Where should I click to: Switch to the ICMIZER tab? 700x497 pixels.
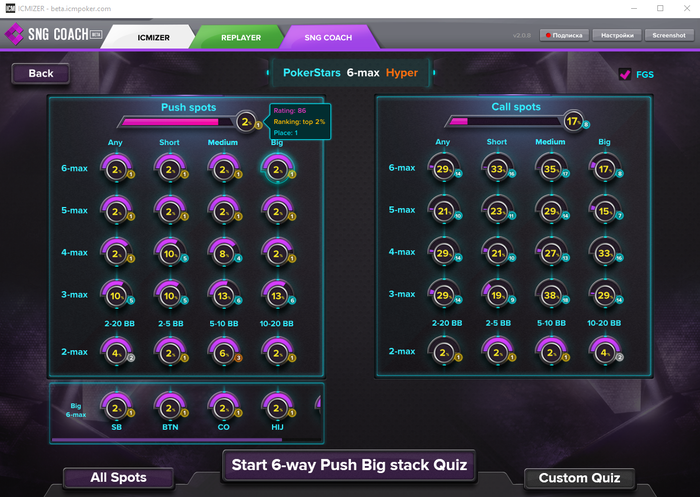(x=153, y=38)
